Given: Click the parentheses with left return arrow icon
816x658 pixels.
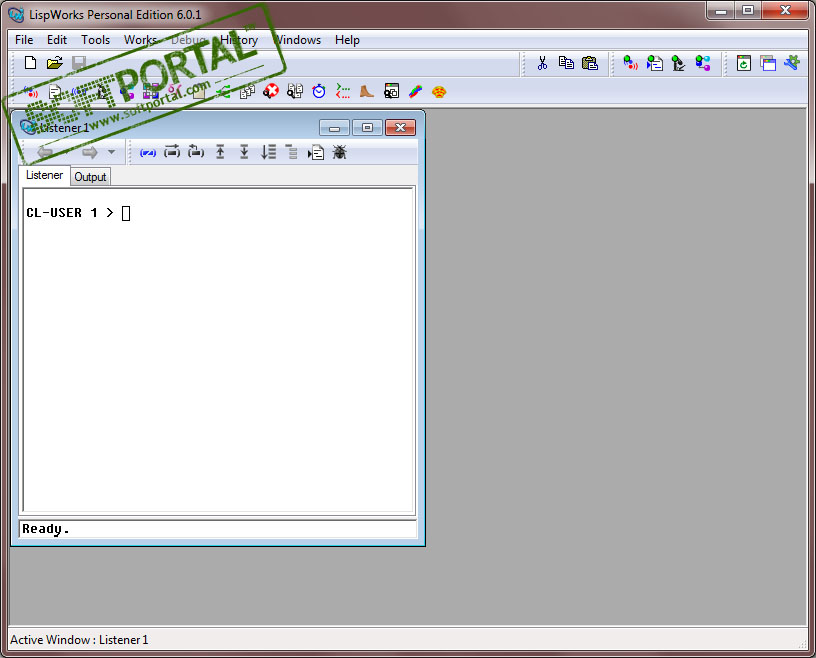Looking at the screenshot, I should 196,152.
